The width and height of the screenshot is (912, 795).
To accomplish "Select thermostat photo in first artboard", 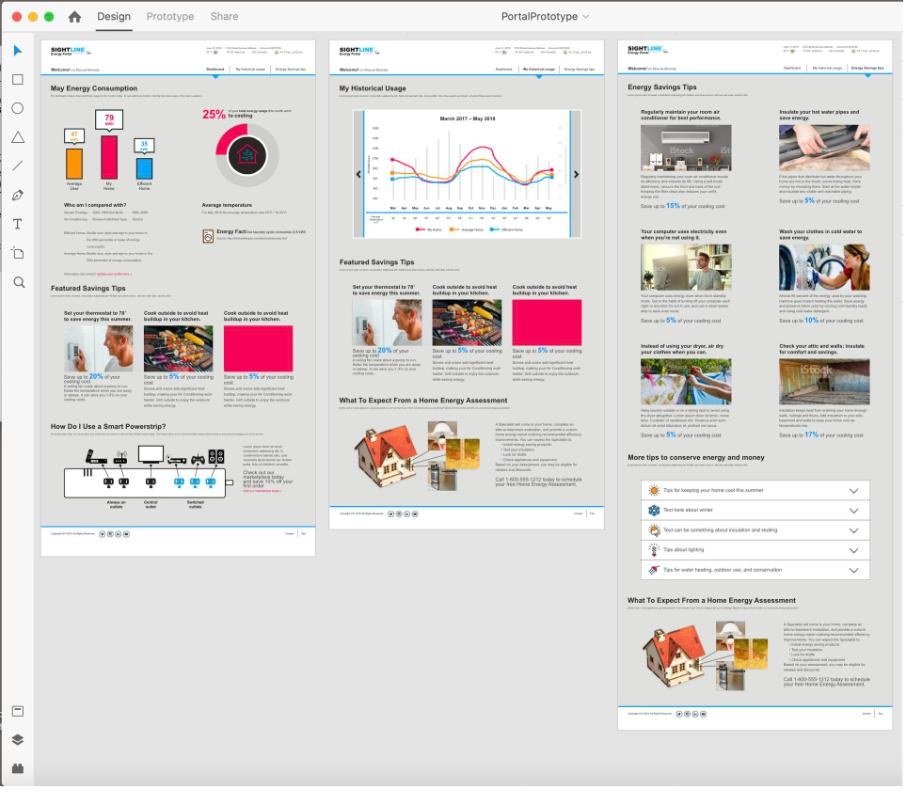I will coord(99,351).
